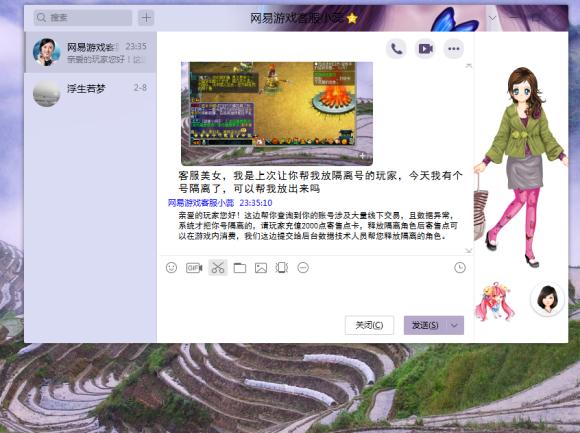Open the title bar dropdown chevron
This screenshot has width=580, height=433.
click(x=492, y=18)
